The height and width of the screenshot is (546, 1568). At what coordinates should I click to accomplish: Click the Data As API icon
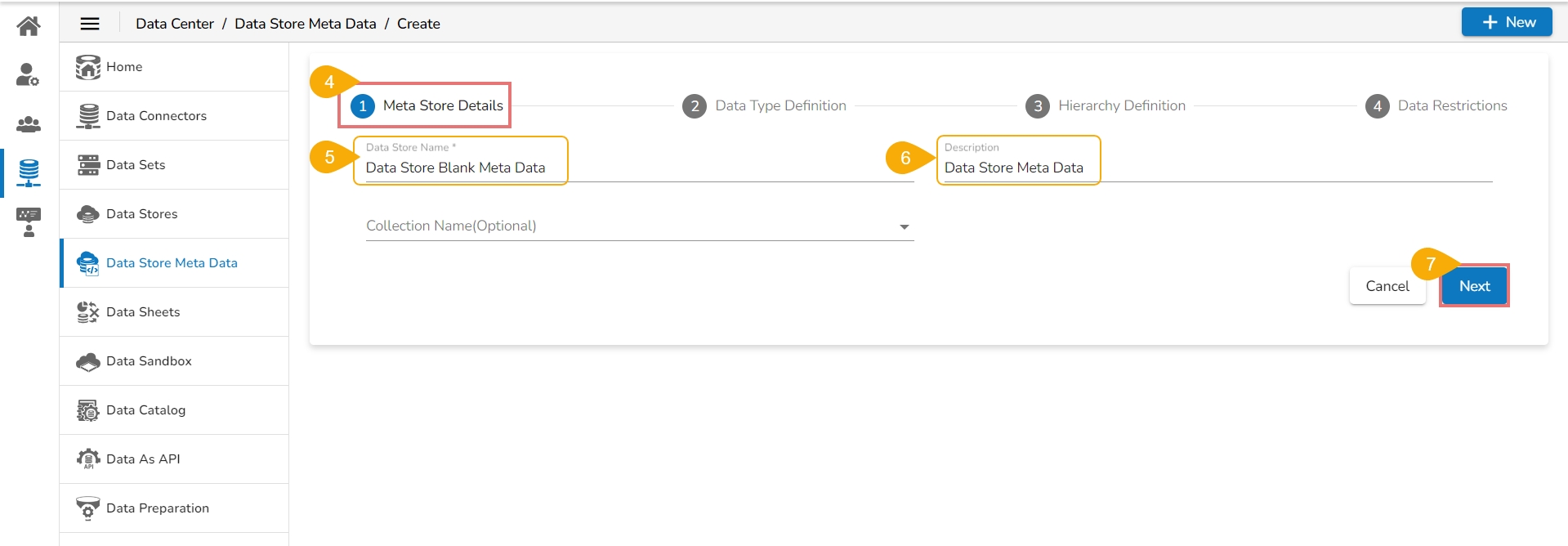(x=87, y=459)
